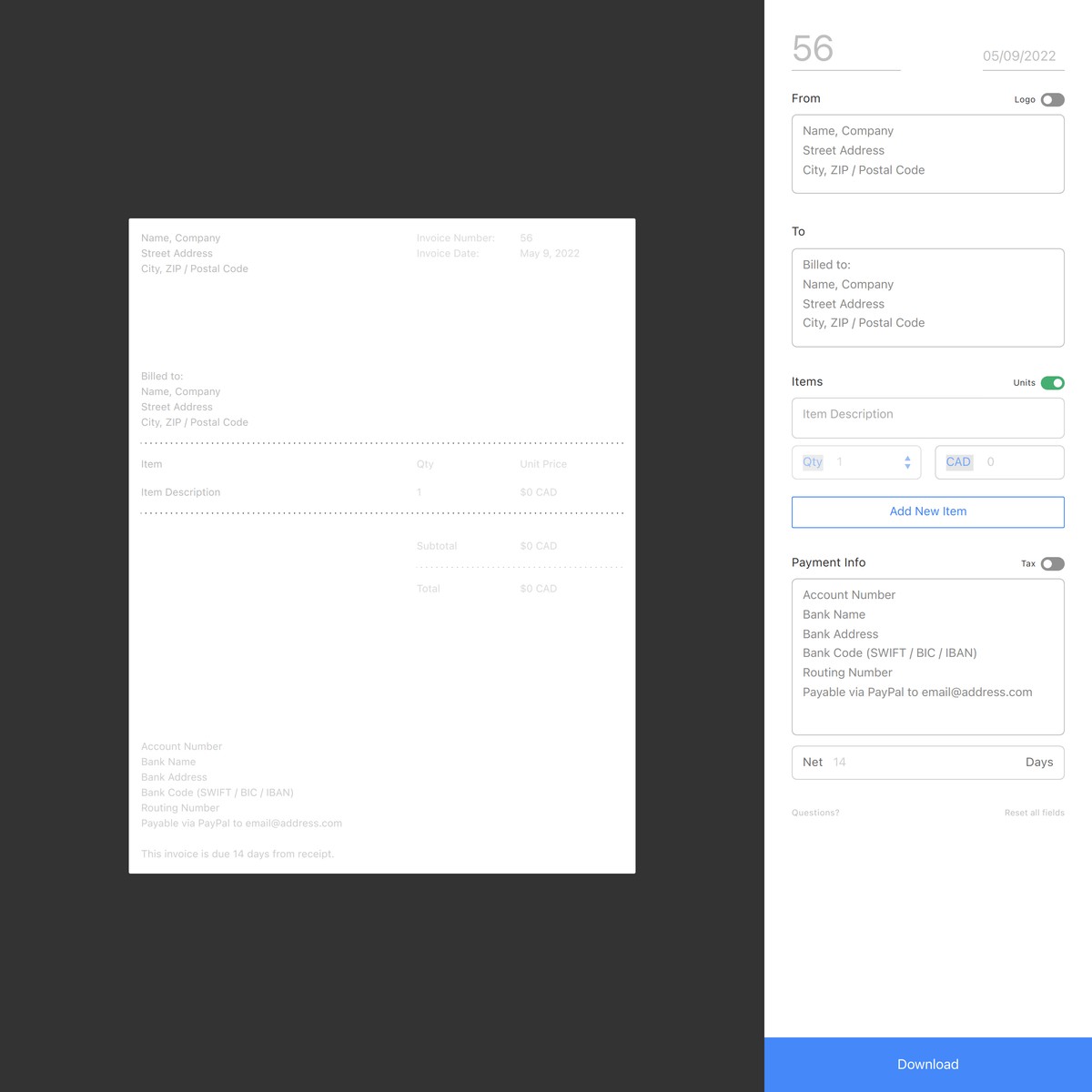Click the invoice preview document

tap(382, 544)
